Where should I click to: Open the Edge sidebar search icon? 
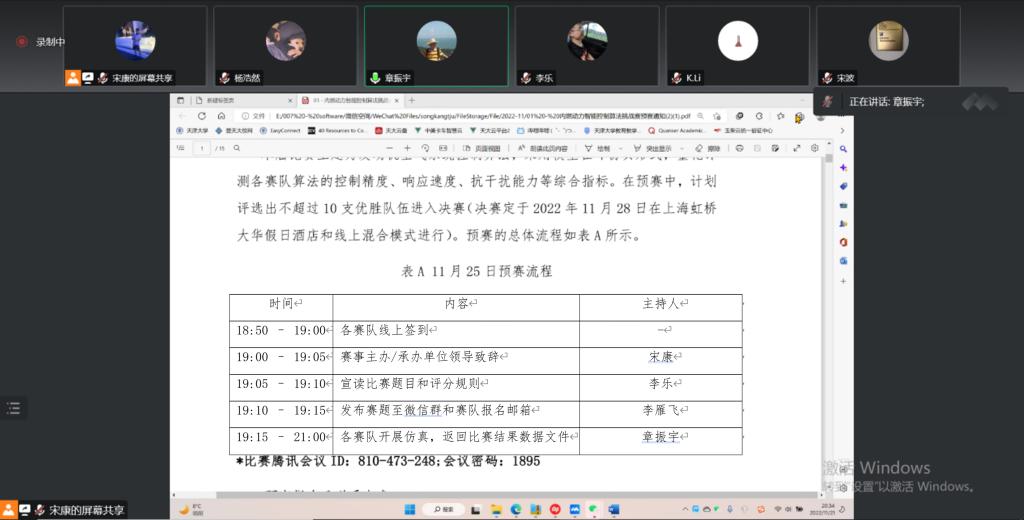(843, 148)
